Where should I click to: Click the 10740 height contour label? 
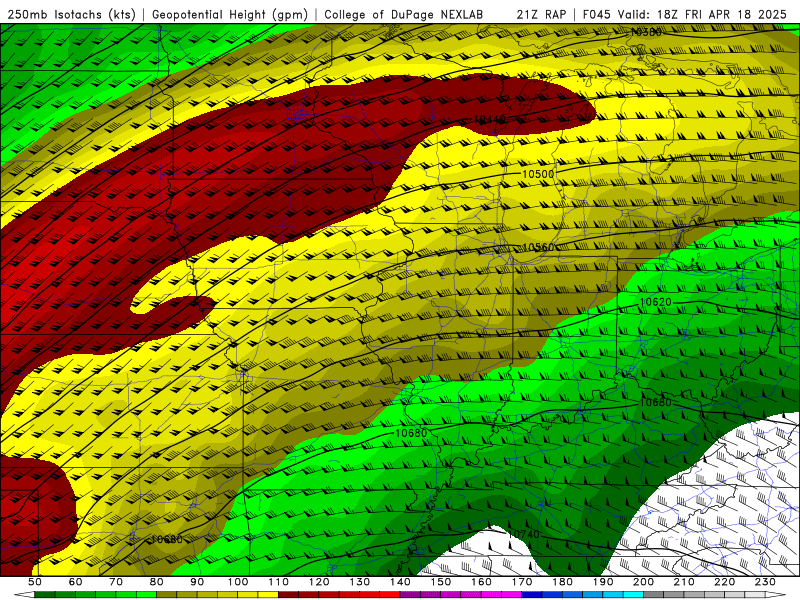point(523,534)
